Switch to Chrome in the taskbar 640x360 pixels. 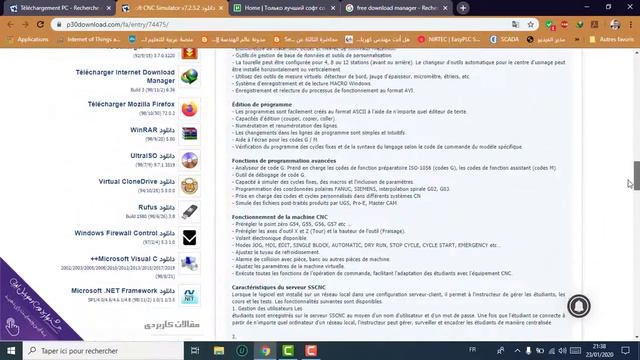pyautogui.click(x=265, y=351)
